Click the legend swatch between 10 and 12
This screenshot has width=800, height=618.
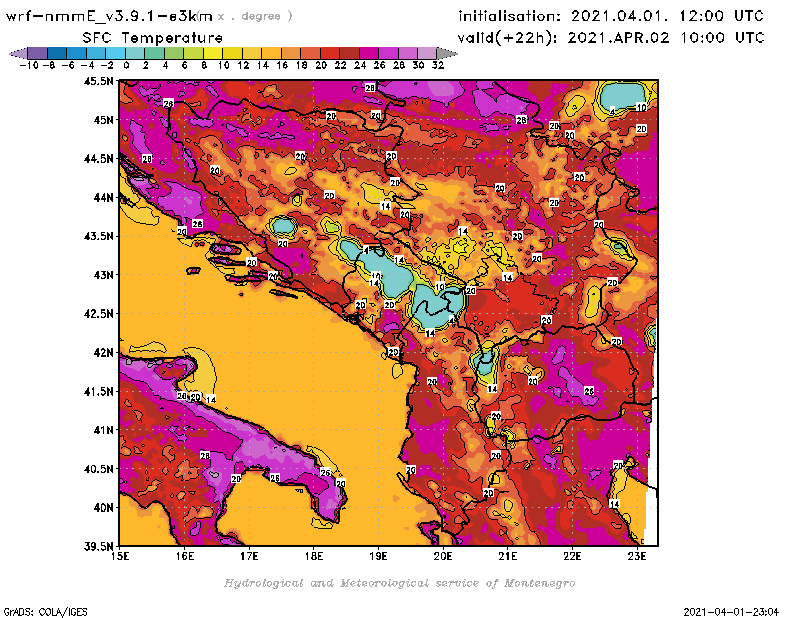pyautogui.click(x=232, y=53)
